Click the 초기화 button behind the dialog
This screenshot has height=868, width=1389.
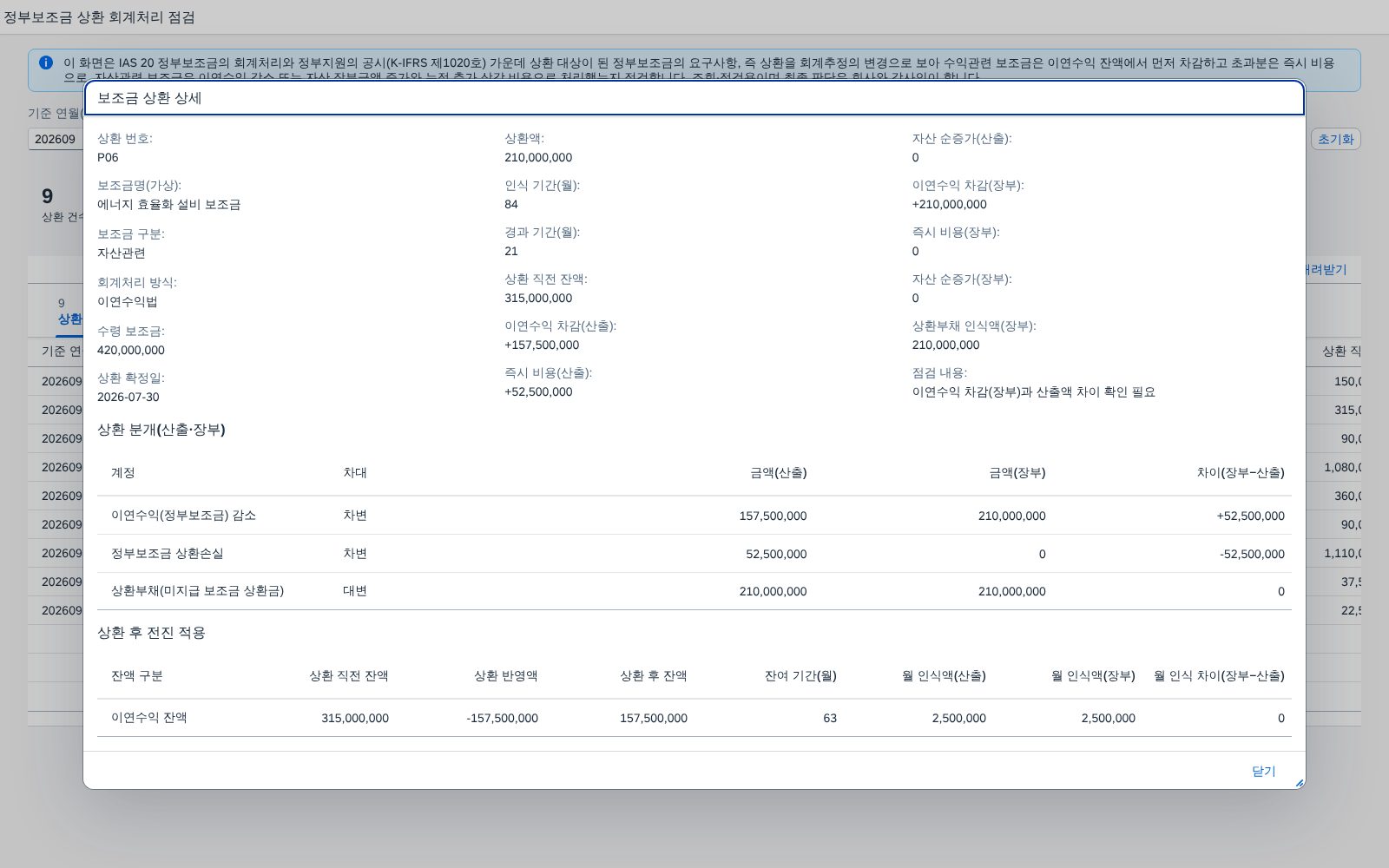pos(1335,139)
